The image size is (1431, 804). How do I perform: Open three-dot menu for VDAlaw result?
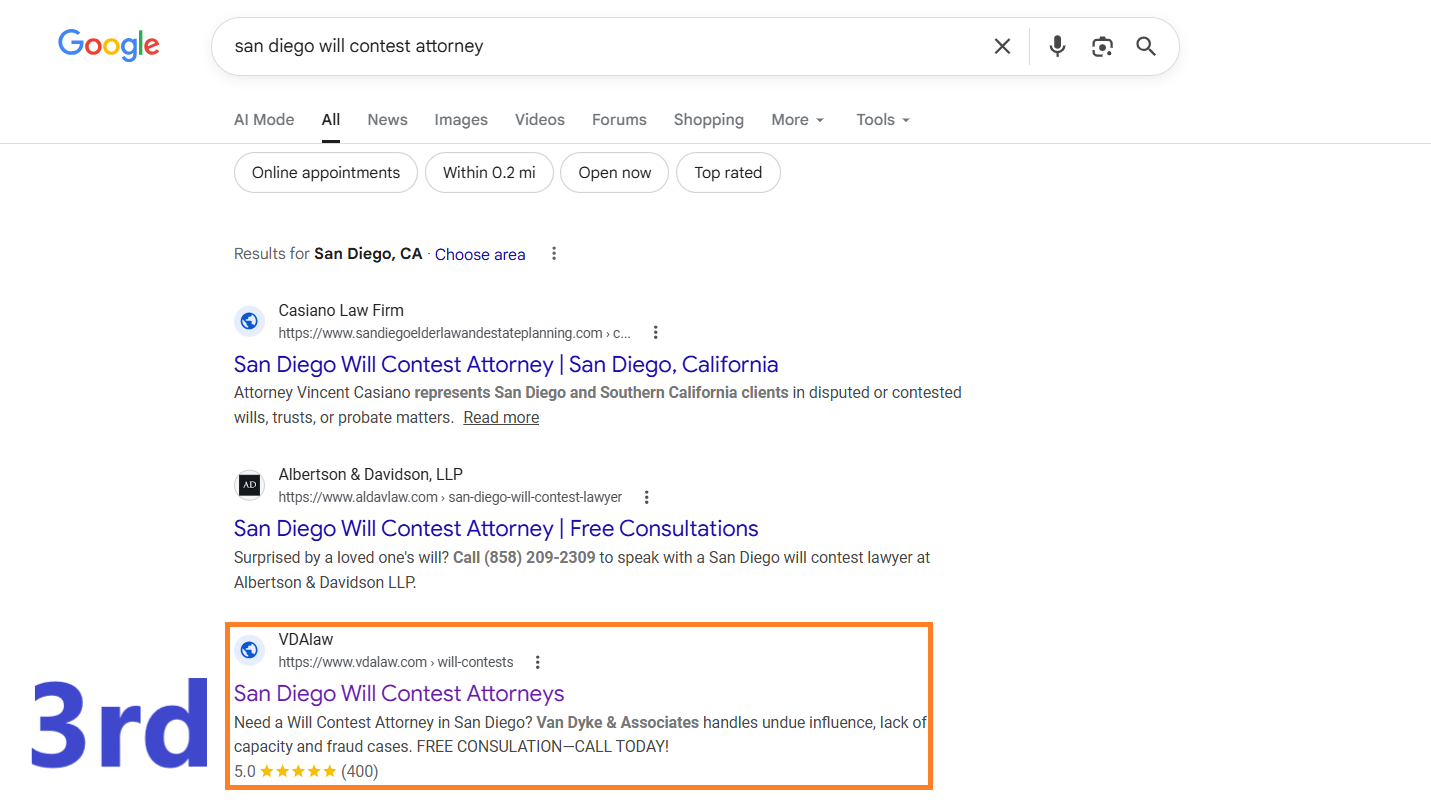(x=538, y=662)
